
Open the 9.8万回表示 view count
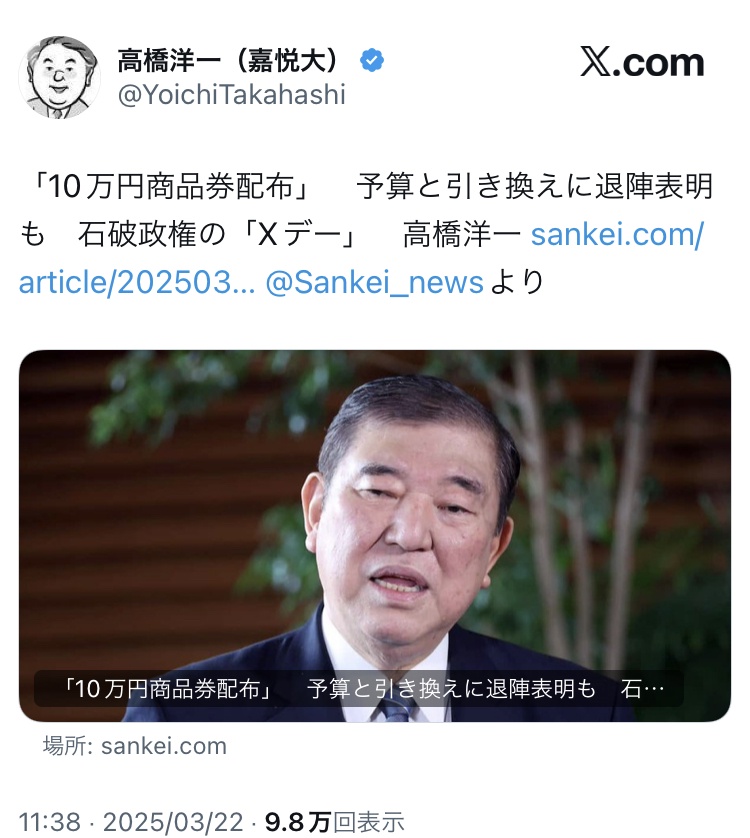[x=335, y=821]
